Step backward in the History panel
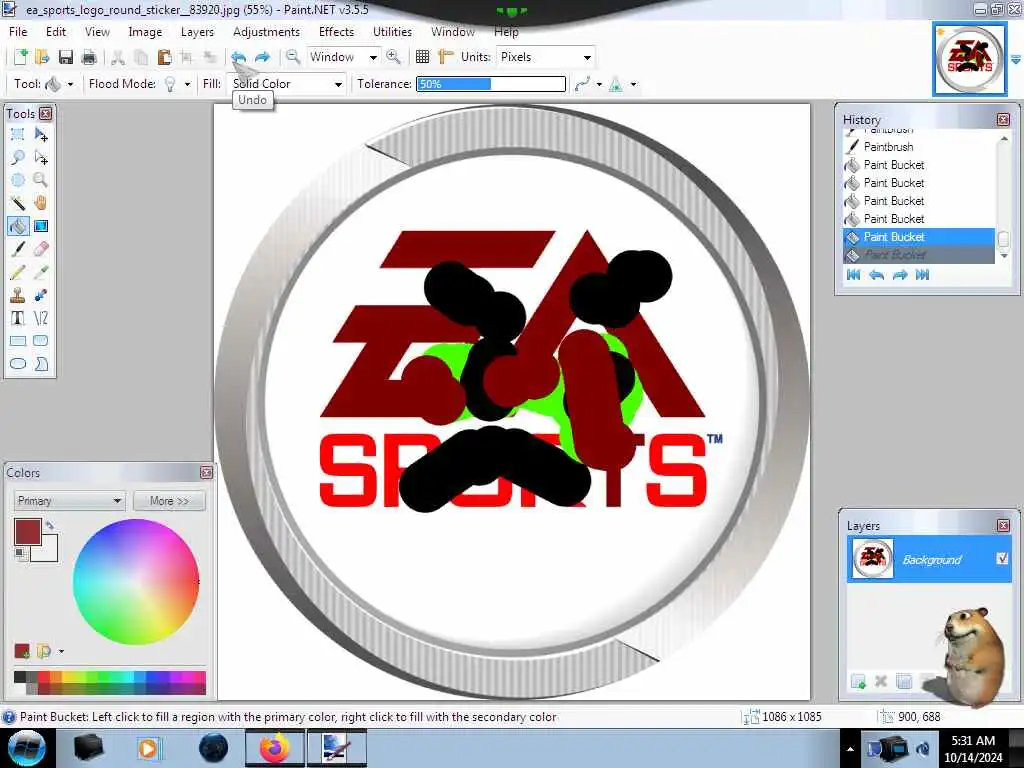This screenshot has width=1024, height=768. coord(876,275)
